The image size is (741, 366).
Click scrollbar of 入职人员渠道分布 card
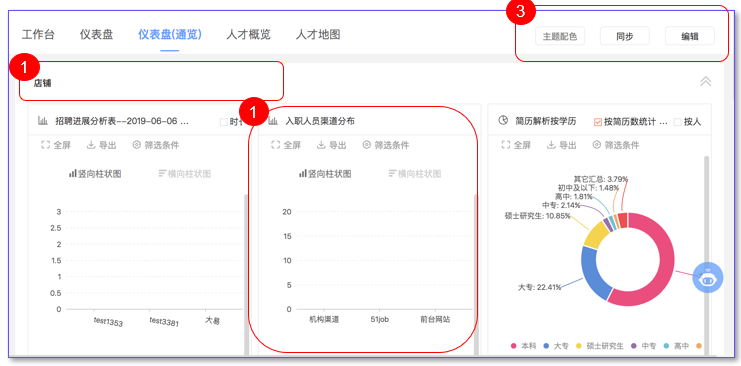(476, 274)
